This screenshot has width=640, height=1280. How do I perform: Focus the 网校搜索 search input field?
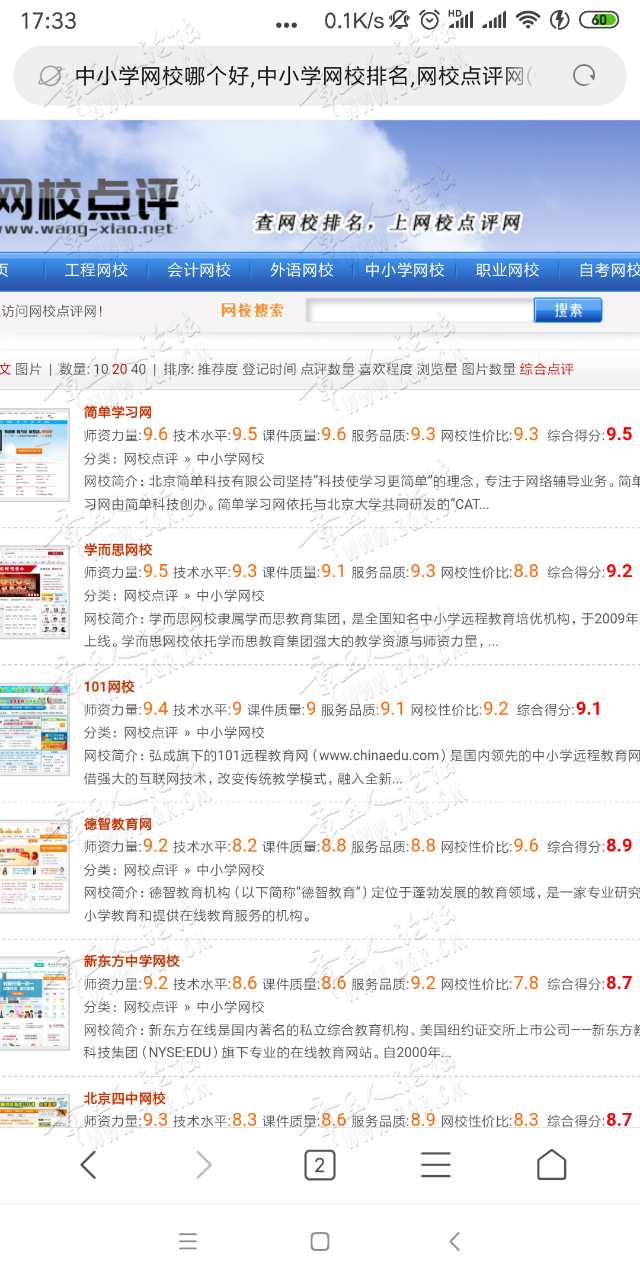[x=419, y=311]
